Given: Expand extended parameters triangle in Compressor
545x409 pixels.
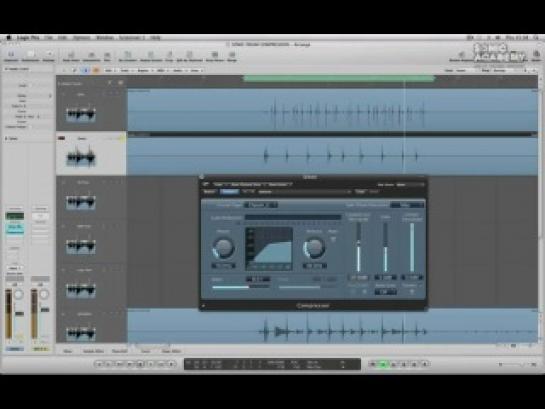Looking at the screenshot, I should coord(203,306).
